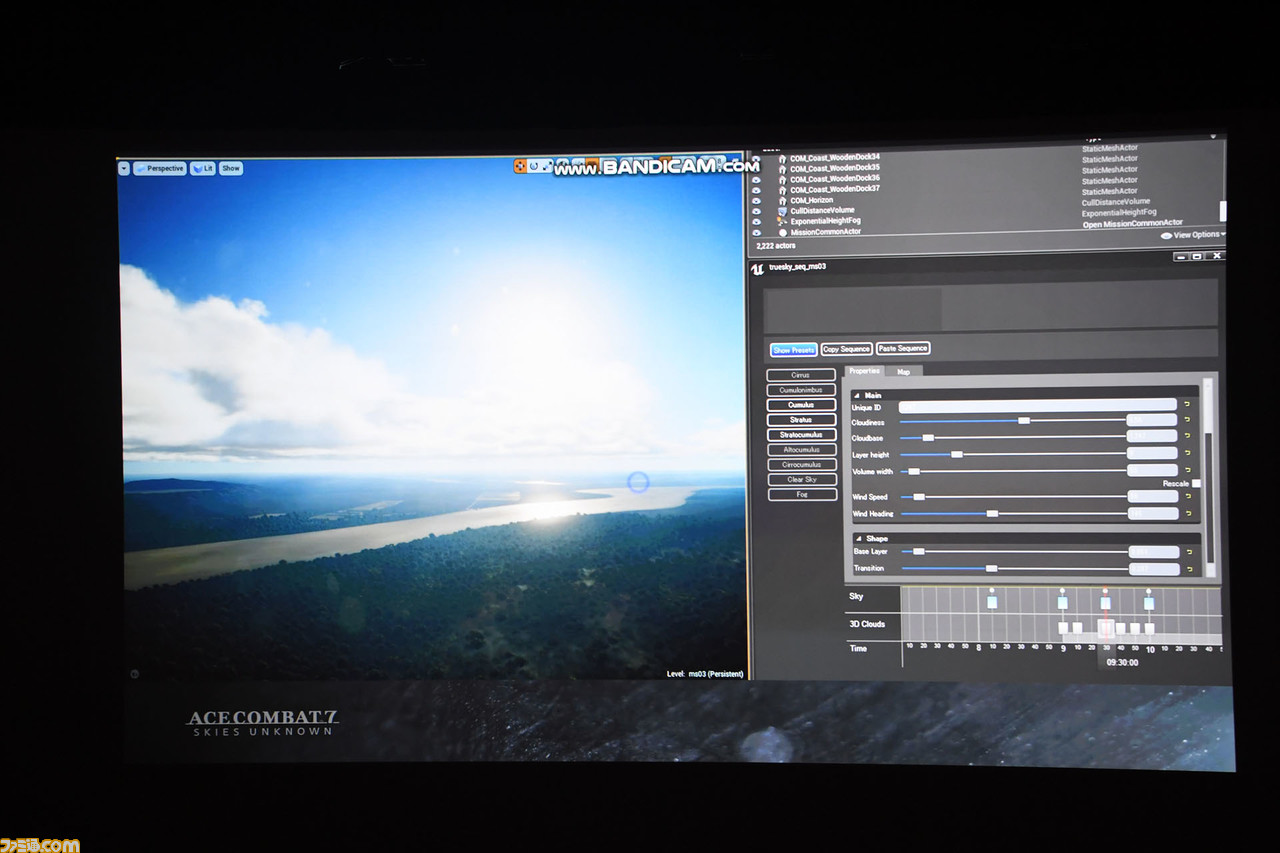Click the MissionCommonActor sphere icon
The width and height of the screenshot is (1280, 853).
pyautogui.click(x=782, y=232)
